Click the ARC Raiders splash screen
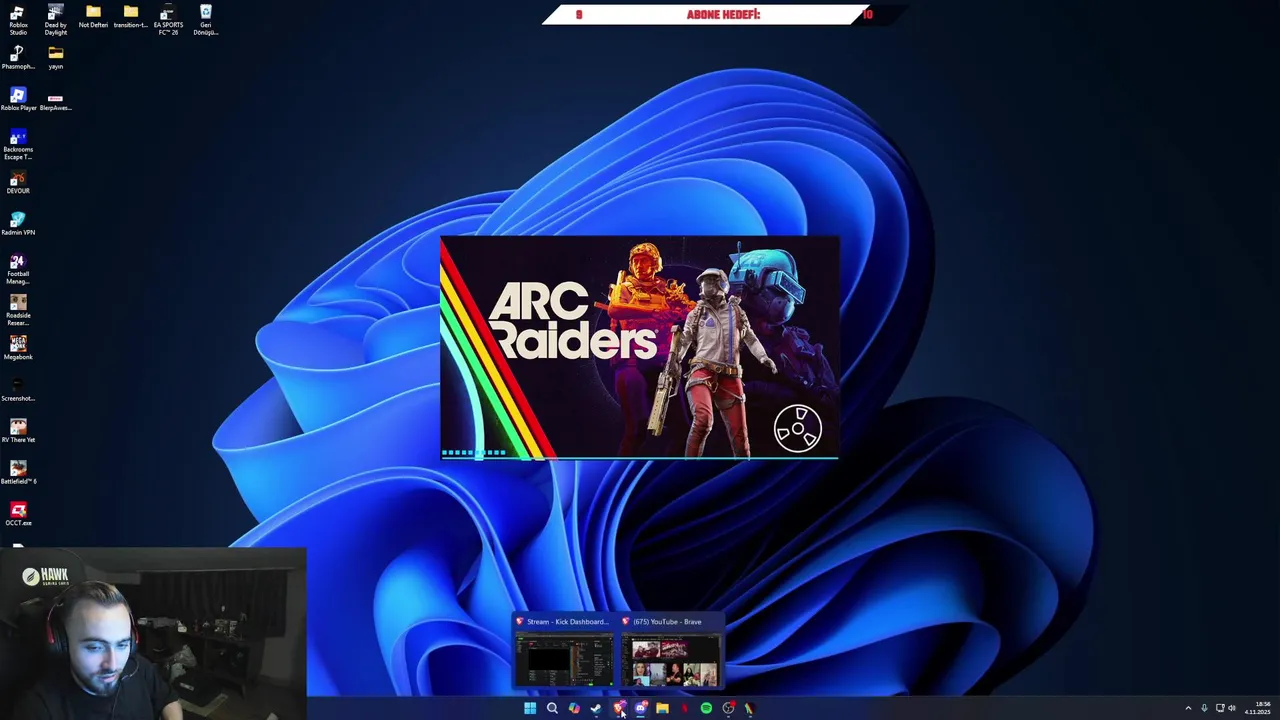1280x720 pixels. click(639, 348)
